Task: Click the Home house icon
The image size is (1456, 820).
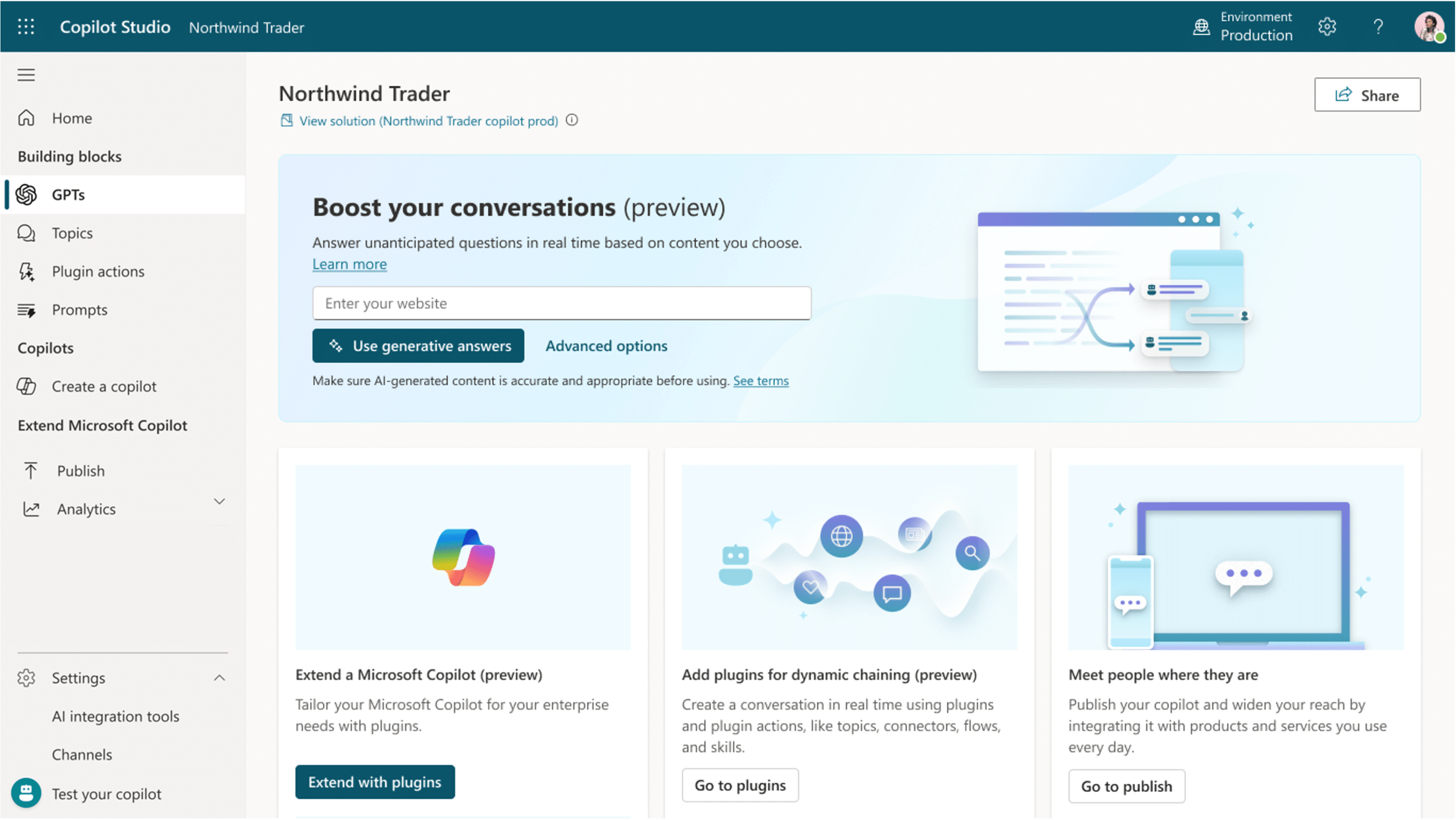Action: point(26,117)
